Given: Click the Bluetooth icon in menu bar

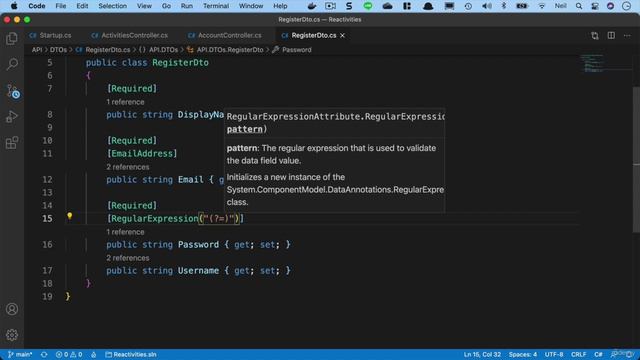Looking at the screenshot, I should [504, 6].
